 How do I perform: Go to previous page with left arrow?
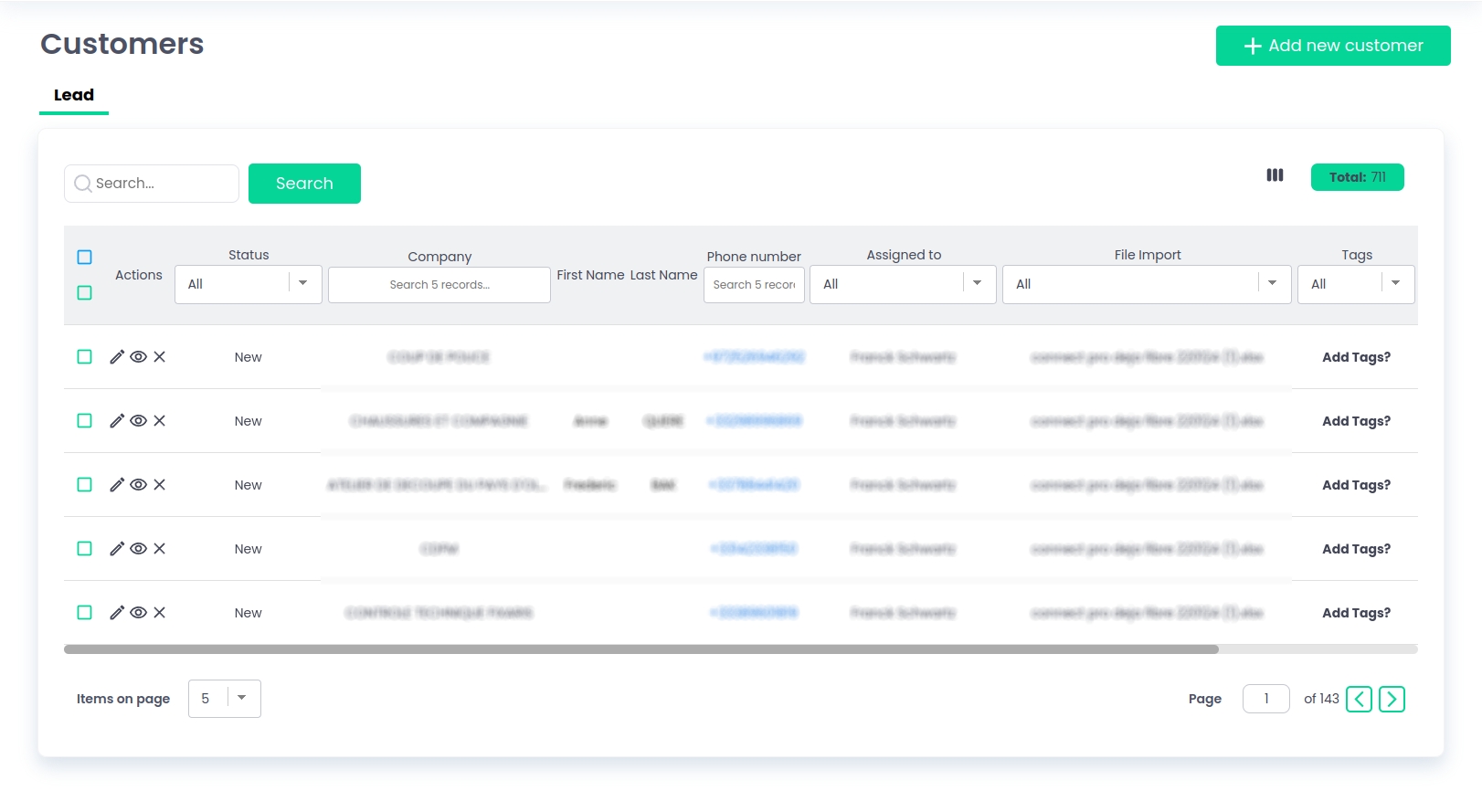coord(1359,699)
